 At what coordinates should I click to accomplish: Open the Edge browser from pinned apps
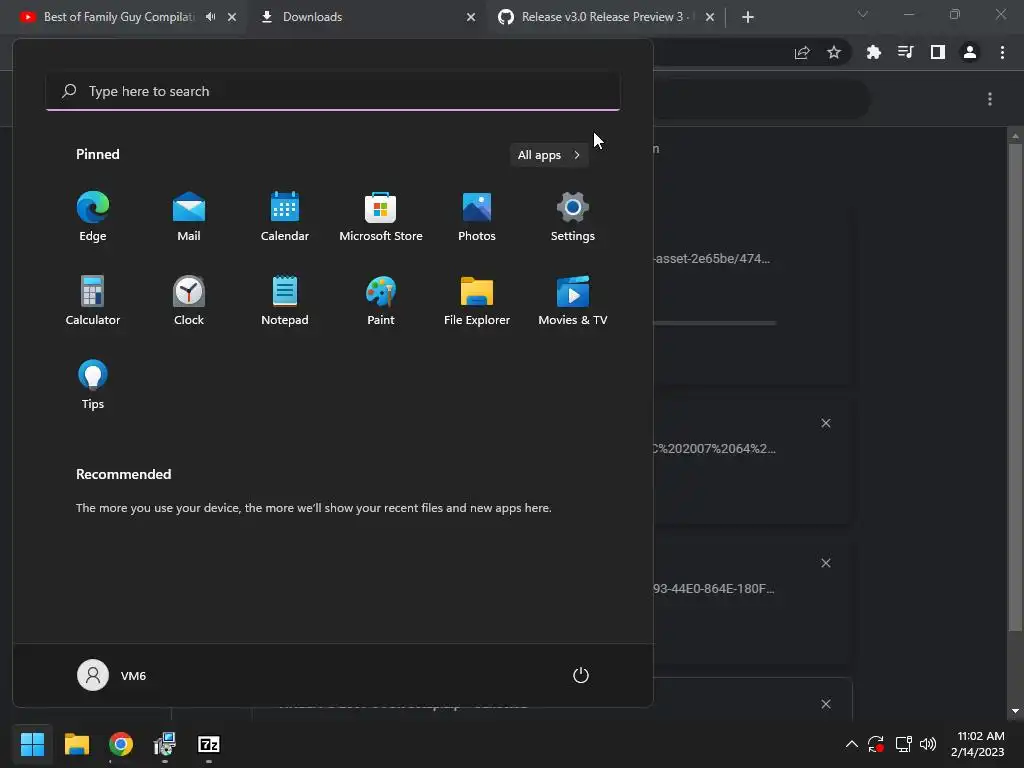click(93, 217)
